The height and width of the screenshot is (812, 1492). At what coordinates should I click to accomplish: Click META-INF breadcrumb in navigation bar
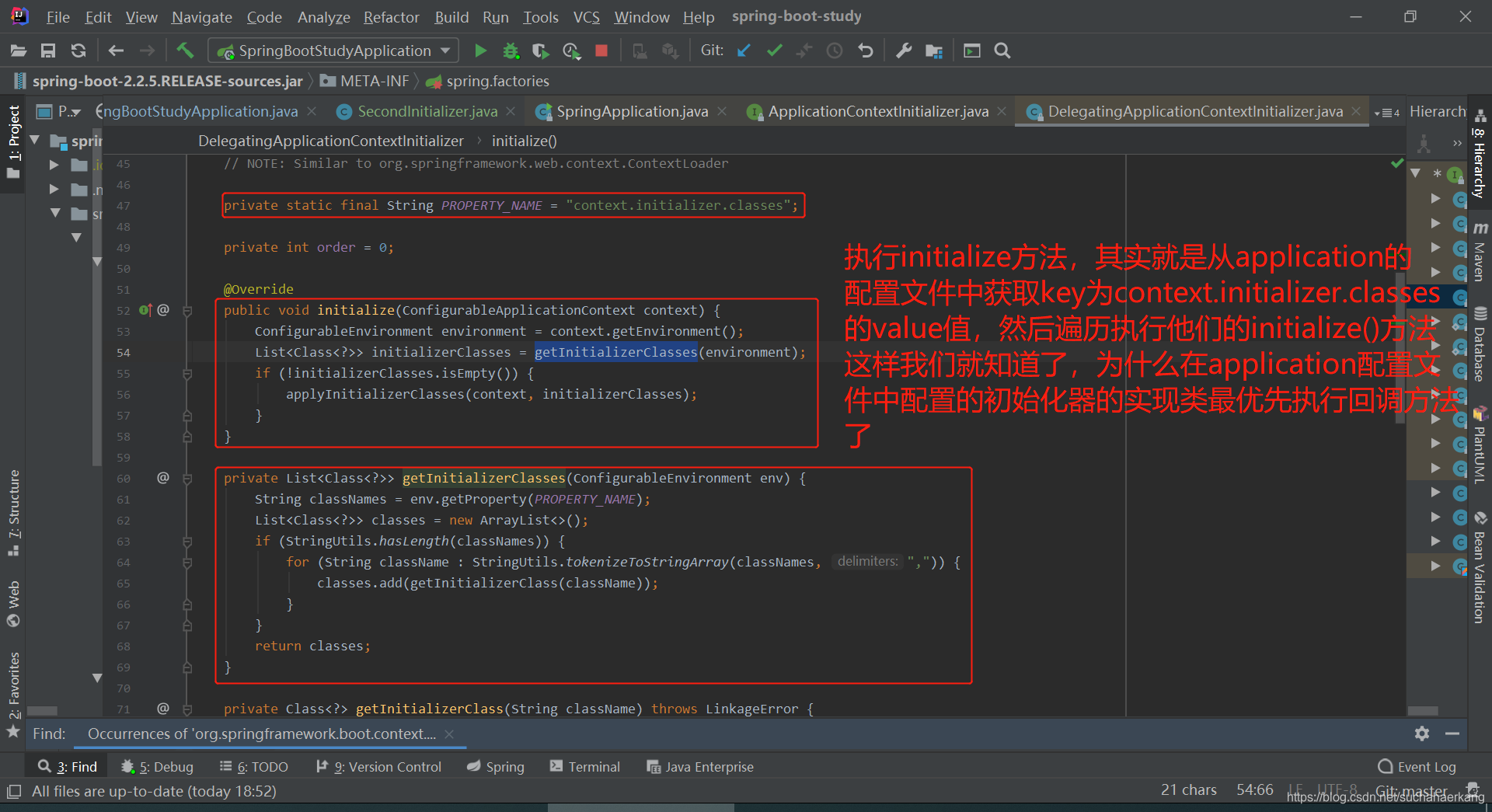pos(364,82)
